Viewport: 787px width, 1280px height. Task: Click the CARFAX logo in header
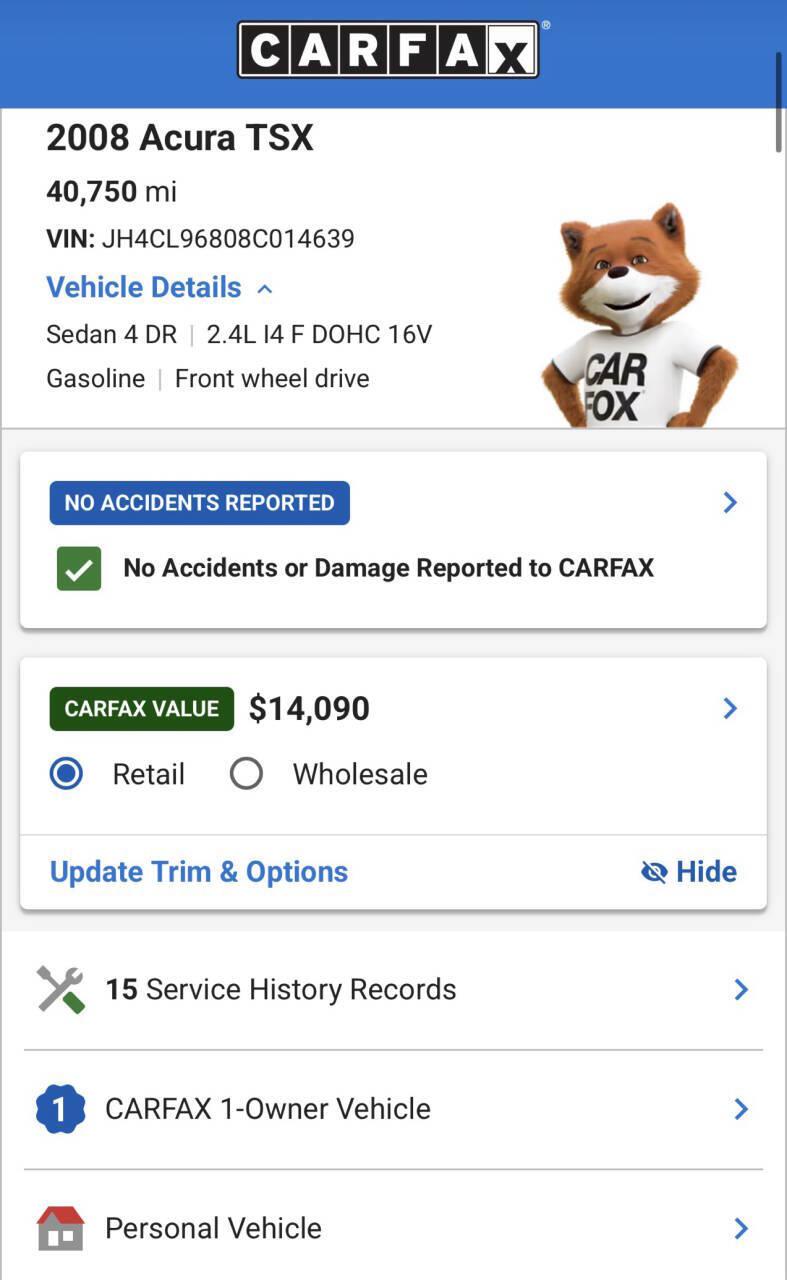point(388,49)
